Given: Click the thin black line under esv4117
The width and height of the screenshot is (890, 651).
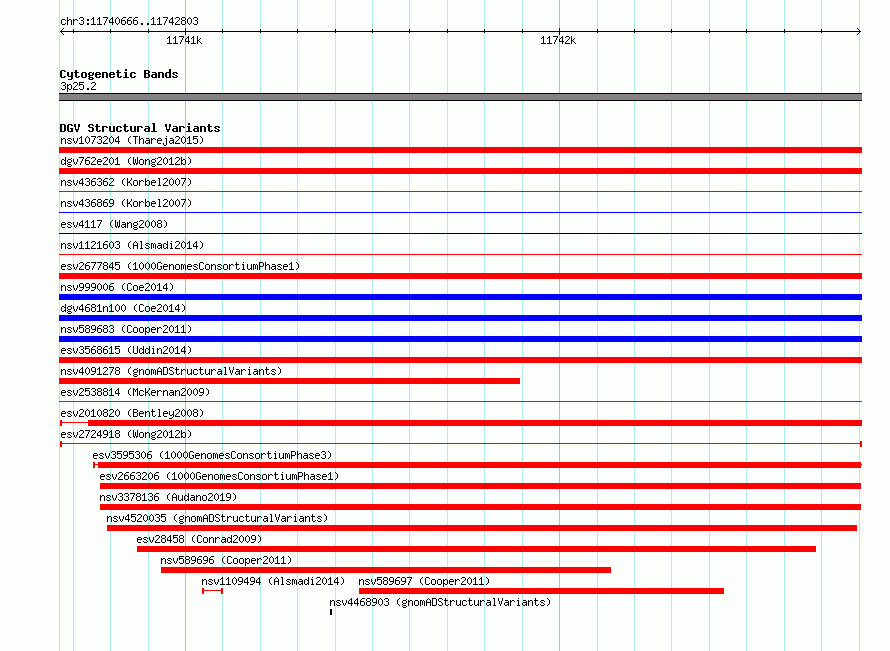Looking at the screenshot, I should tap(460, 234).
